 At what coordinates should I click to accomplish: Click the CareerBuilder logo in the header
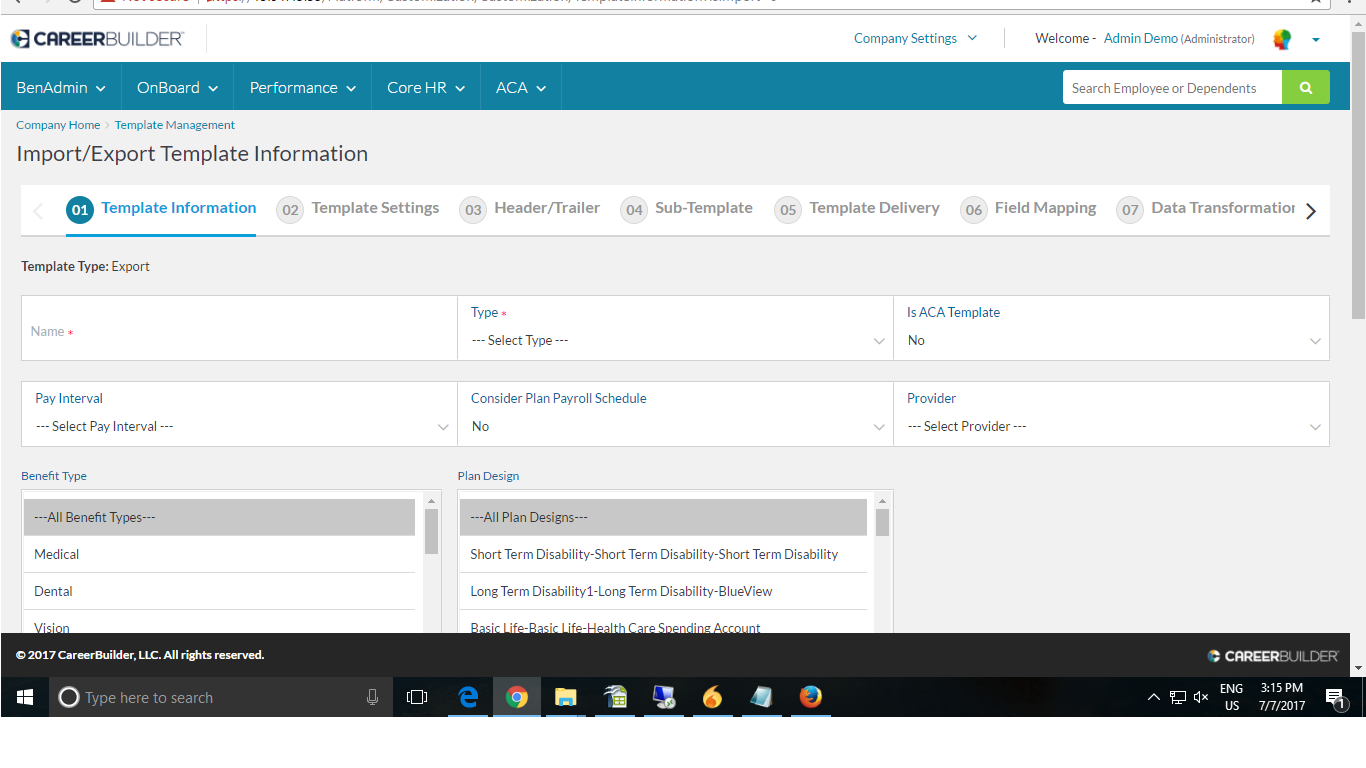click(x=97, y=38)
